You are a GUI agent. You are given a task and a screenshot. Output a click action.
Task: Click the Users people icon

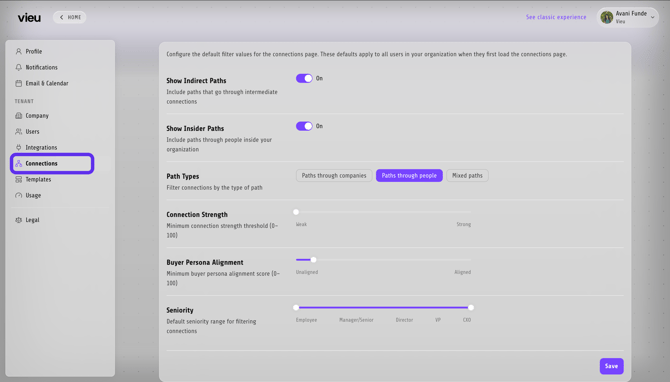[18, 132]
